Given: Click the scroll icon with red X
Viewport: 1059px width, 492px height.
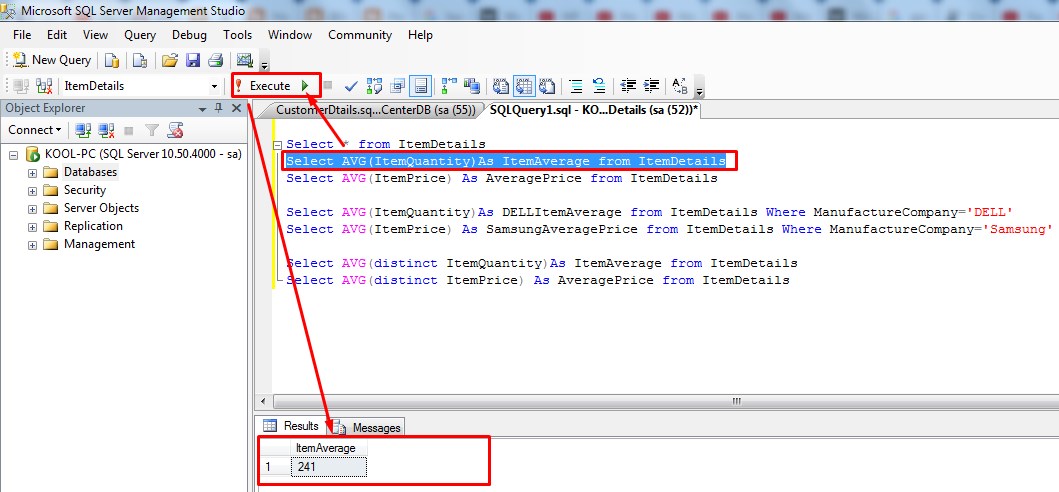Looking at the screenshot, I should [x=176, y=130].
